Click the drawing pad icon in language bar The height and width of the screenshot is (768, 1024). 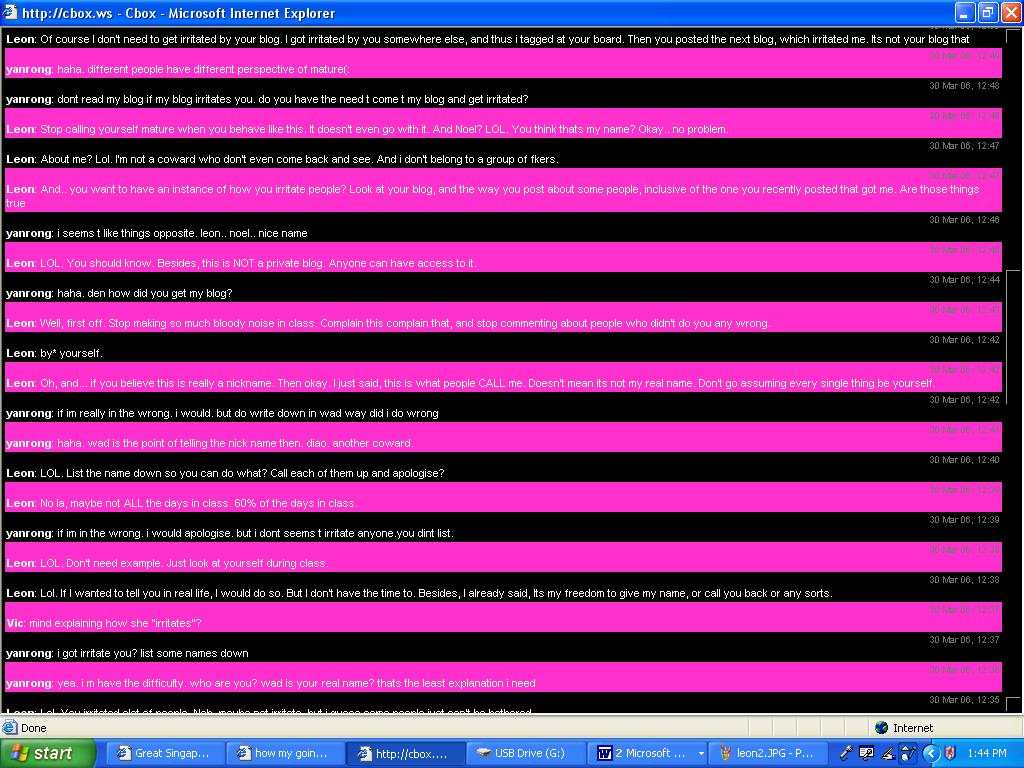(x=908, y=753)
